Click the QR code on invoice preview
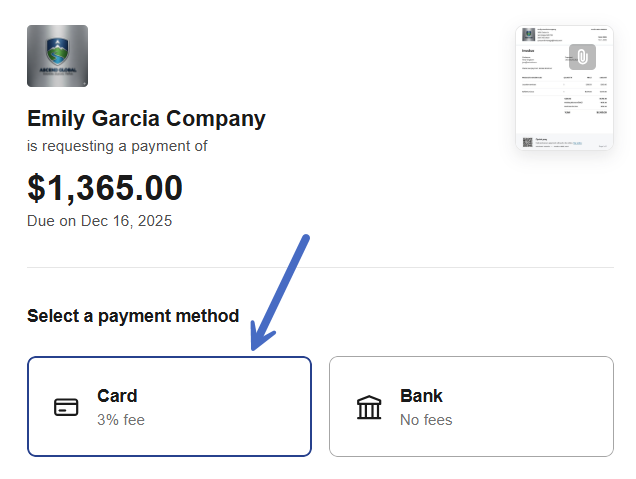Image resolution: width=636 pixels, height=479 pixels. [526, 141]
